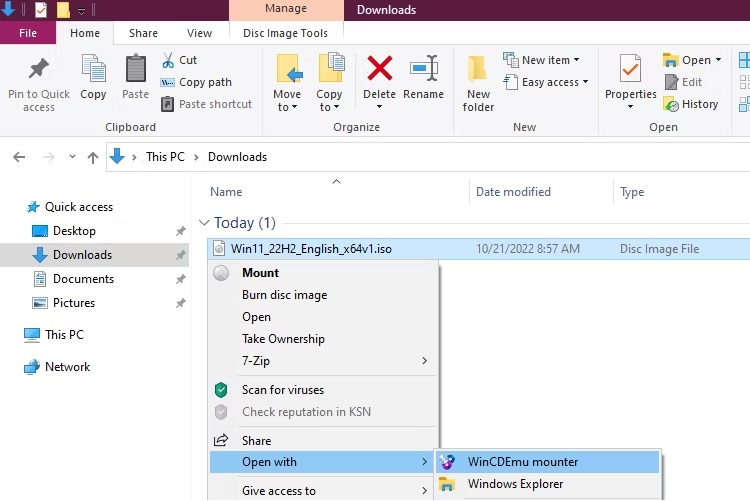Screen dimensions: 750x501
Task: Choose Share from context menu
Action: (323, 441)
